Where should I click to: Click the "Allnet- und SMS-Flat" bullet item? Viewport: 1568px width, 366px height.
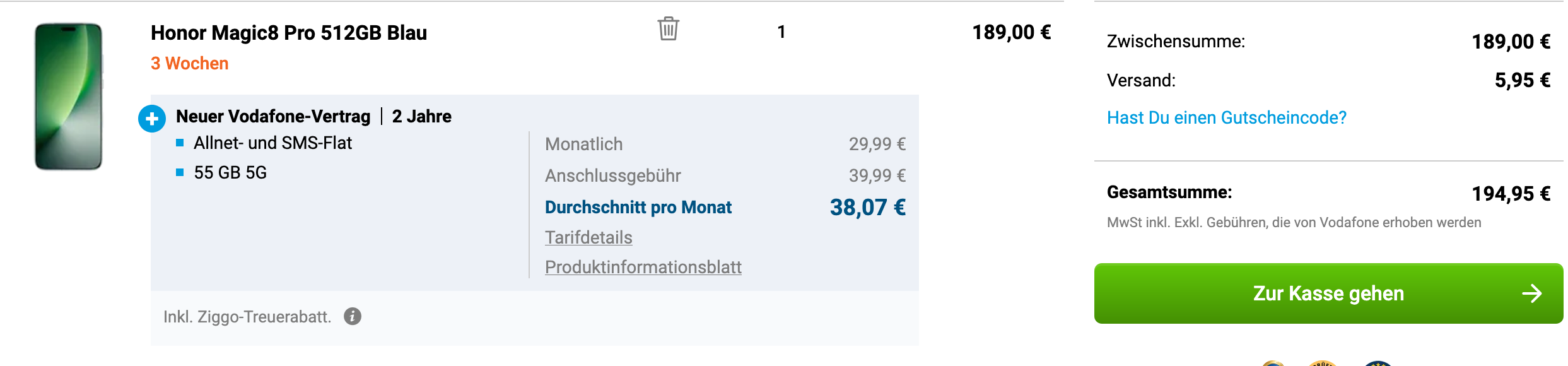pyautogui.click(x=272, y=143)
